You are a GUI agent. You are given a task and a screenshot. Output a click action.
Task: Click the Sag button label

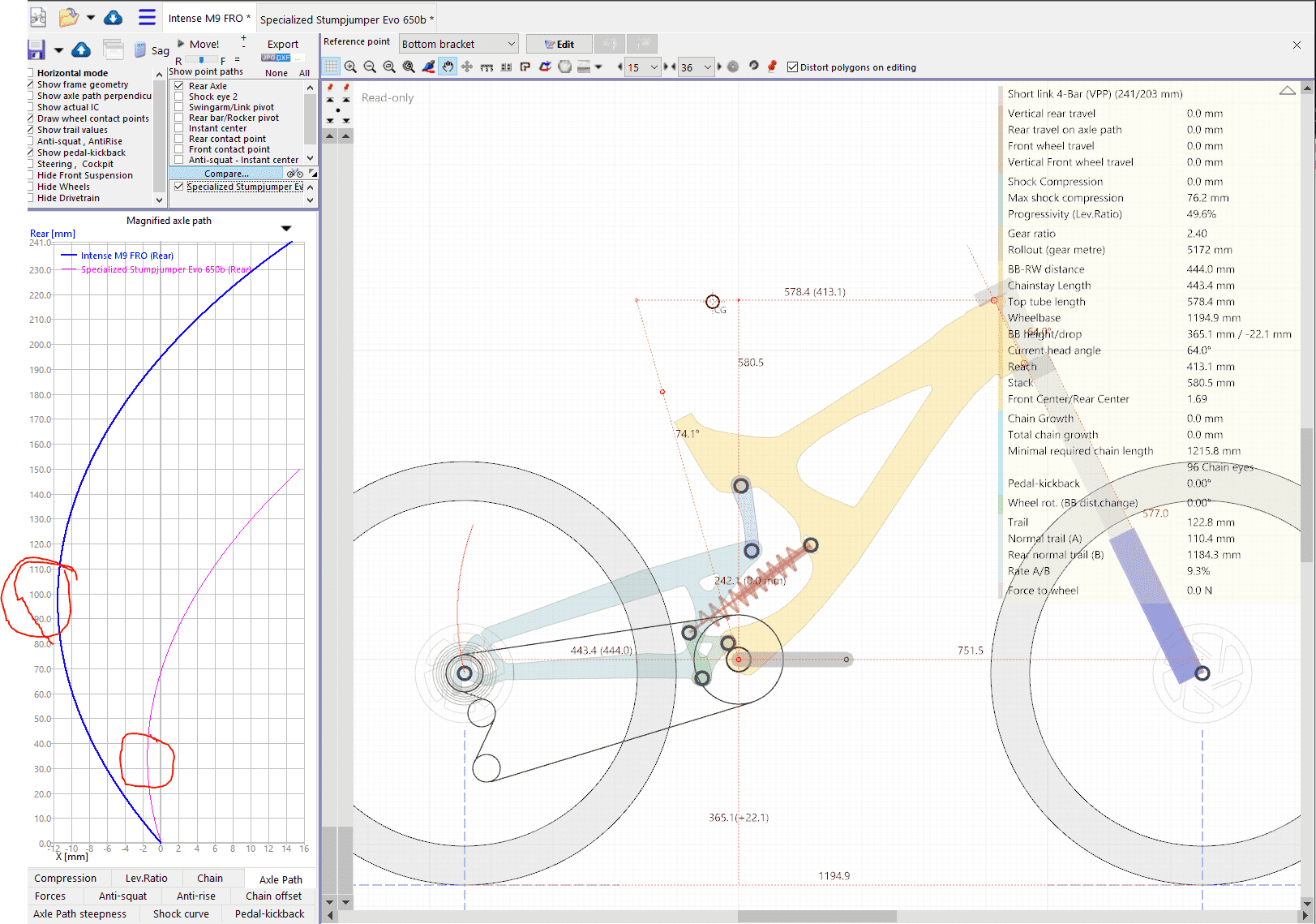161,50
